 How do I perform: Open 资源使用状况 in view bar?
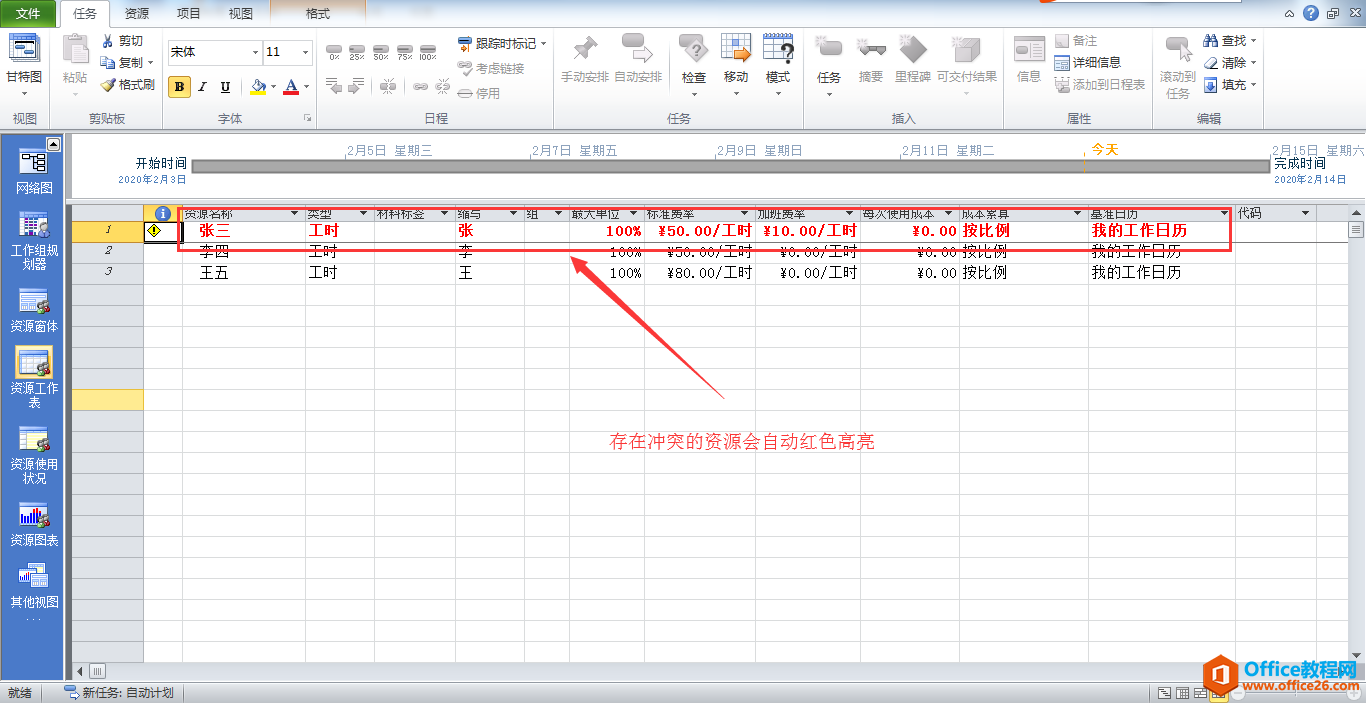coord(34,455)
